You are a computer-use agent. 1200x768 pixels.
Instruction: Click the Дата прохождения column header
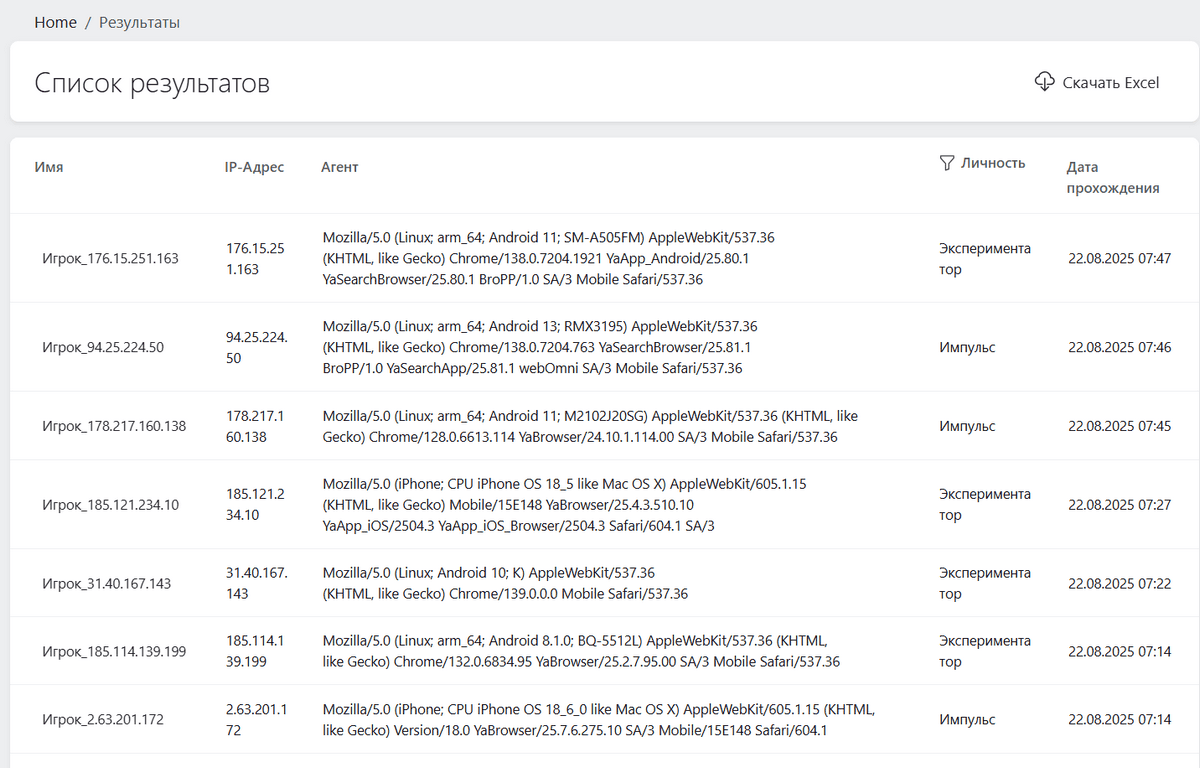(1112, 177)
